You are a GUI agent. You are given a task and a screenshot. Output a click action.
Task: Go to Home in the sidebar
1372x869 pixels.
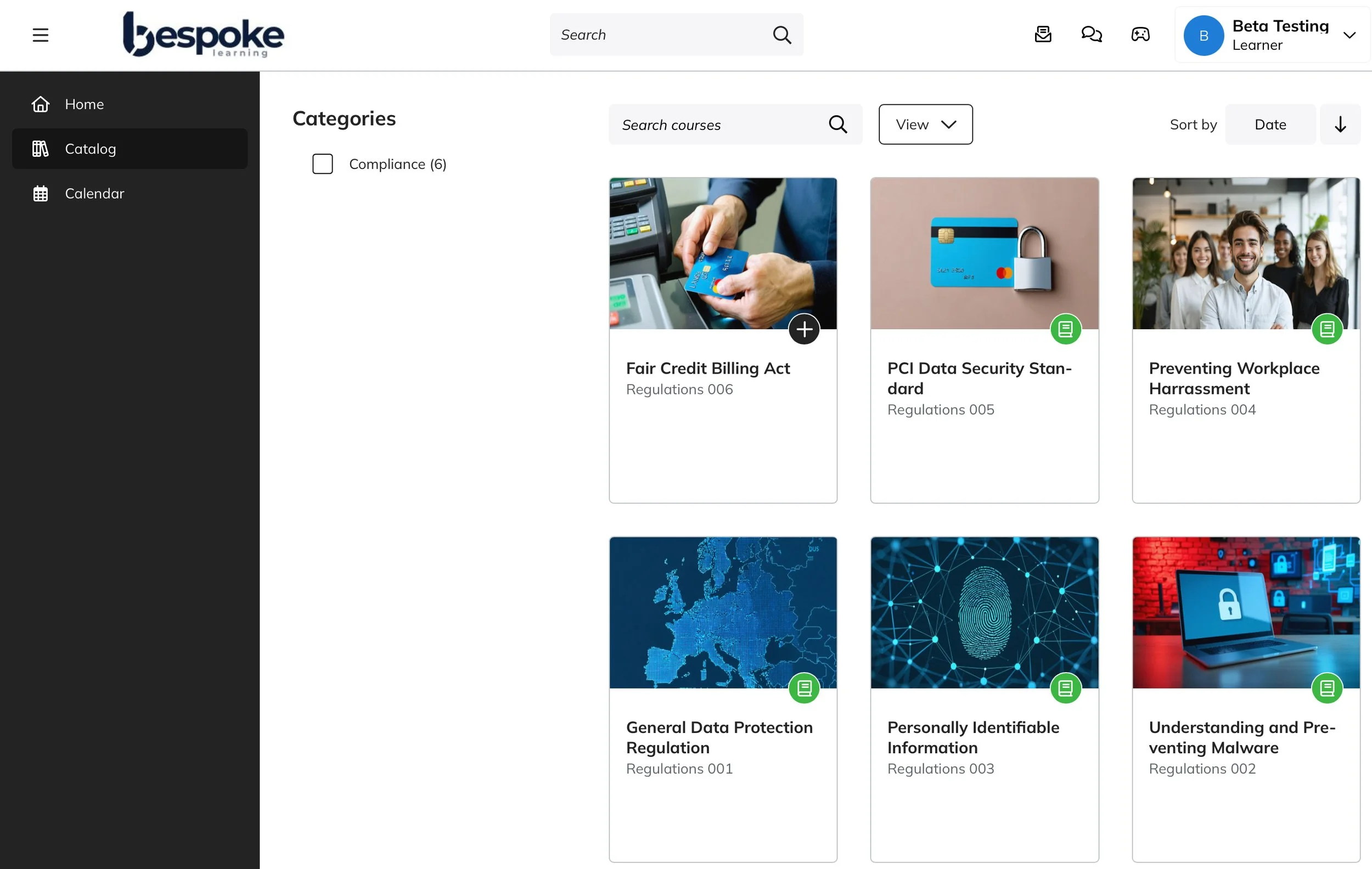85,104
